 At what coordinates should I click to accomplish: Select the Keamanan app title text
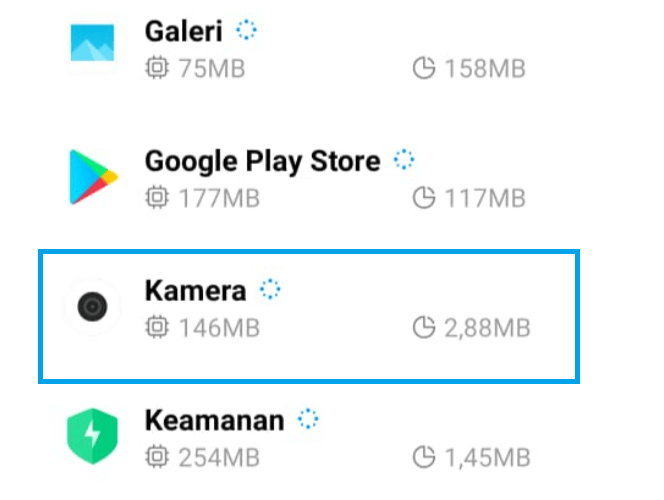[x=214, y=420]
